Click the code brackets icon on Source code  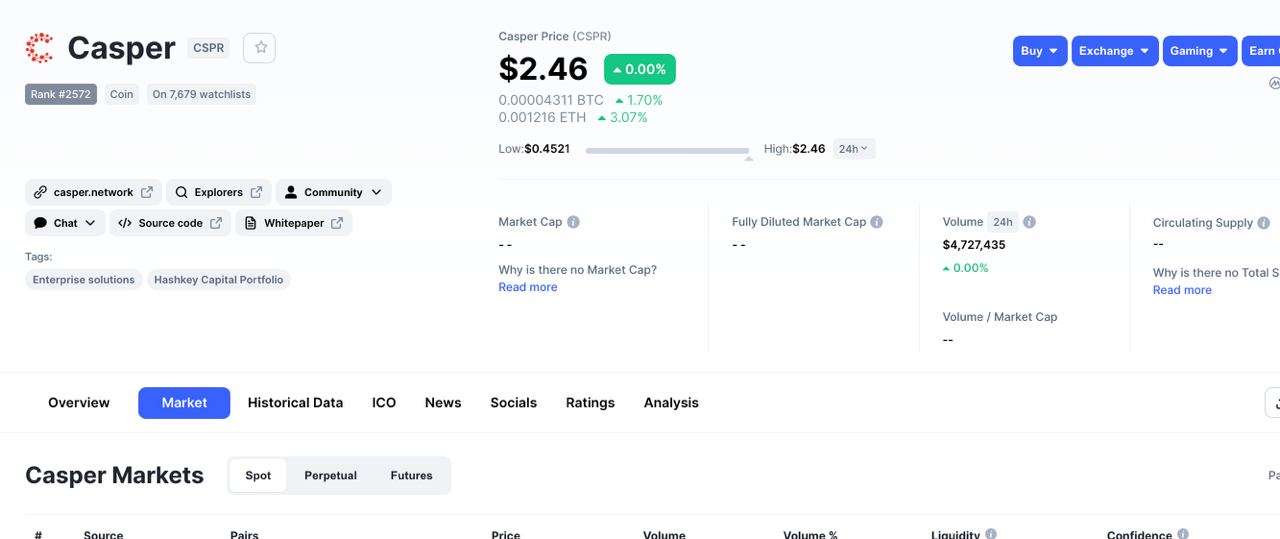tap(124, 223)
